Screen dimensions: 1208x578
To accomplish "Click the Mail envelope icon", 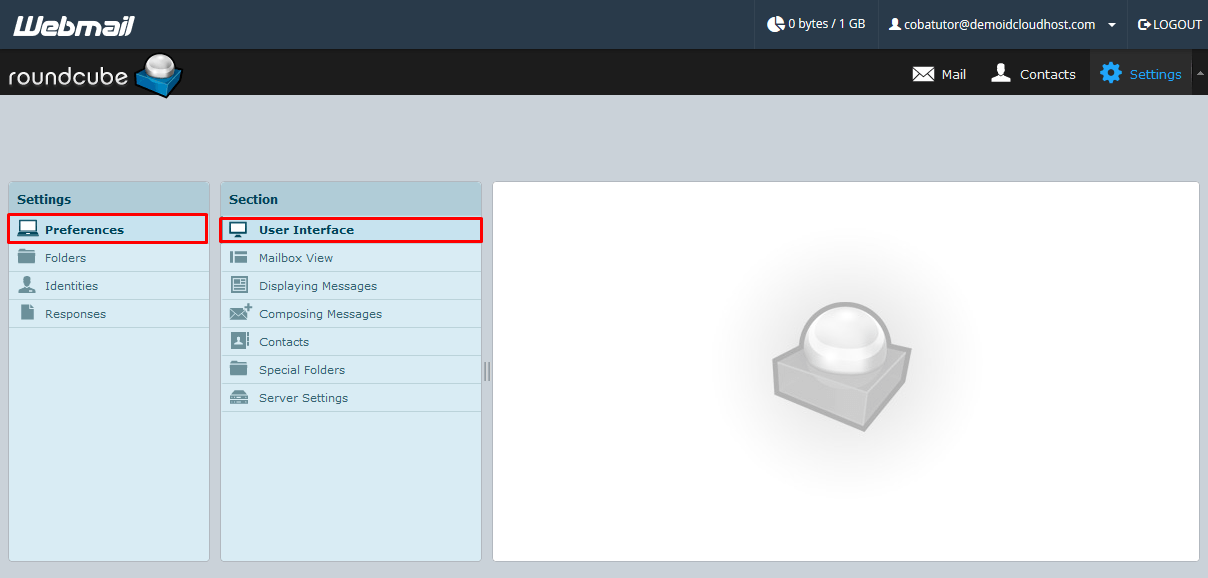I will pyautogui.click(x=921, y=74).
